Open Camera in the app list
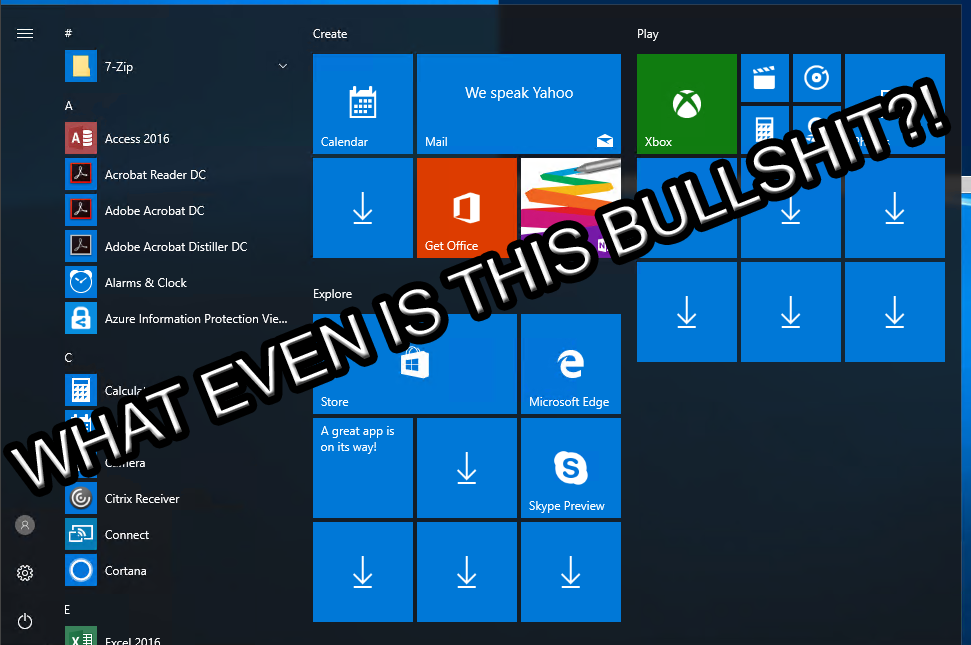The width and height of the screenshot is (971, 645). click(x=178, y=462)
